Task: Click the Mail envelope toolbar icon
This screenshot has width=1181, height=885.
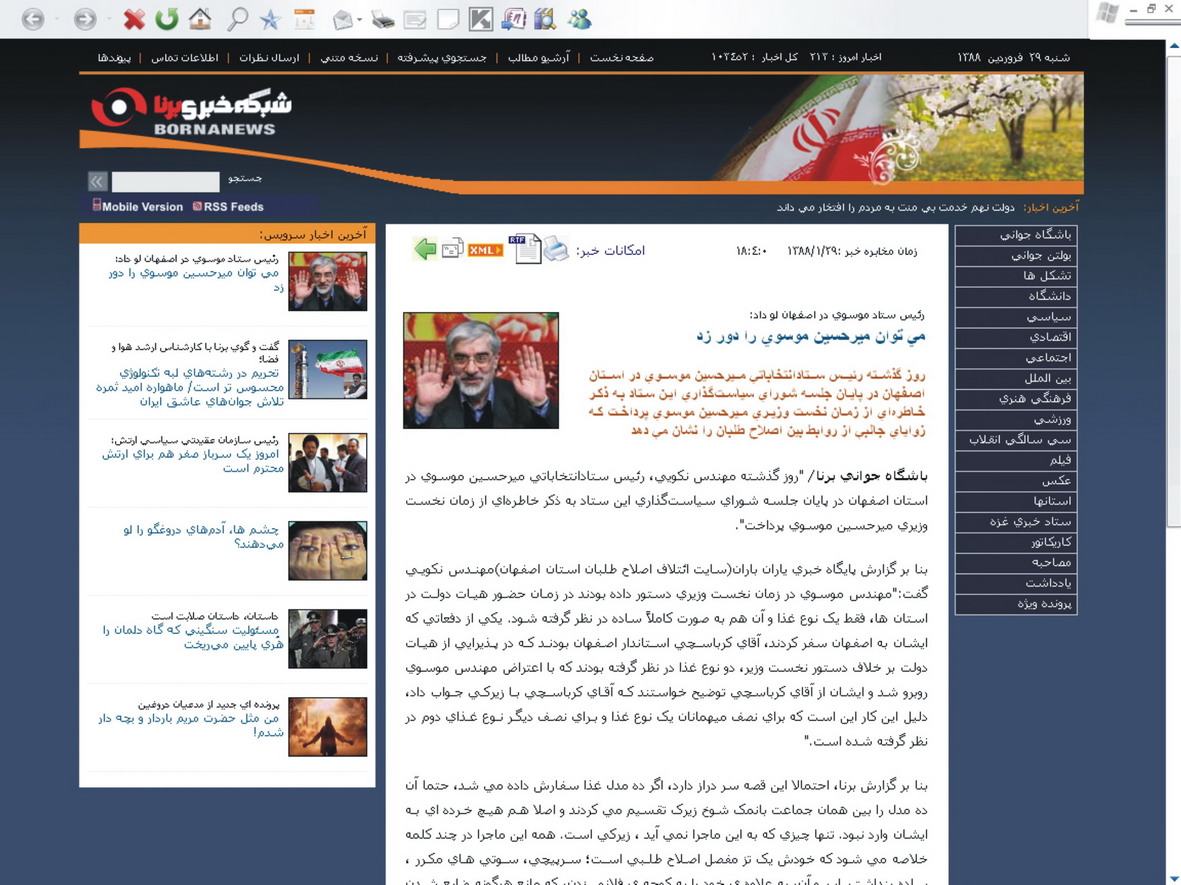Action: pyautogui.click(x=343, y=20)
